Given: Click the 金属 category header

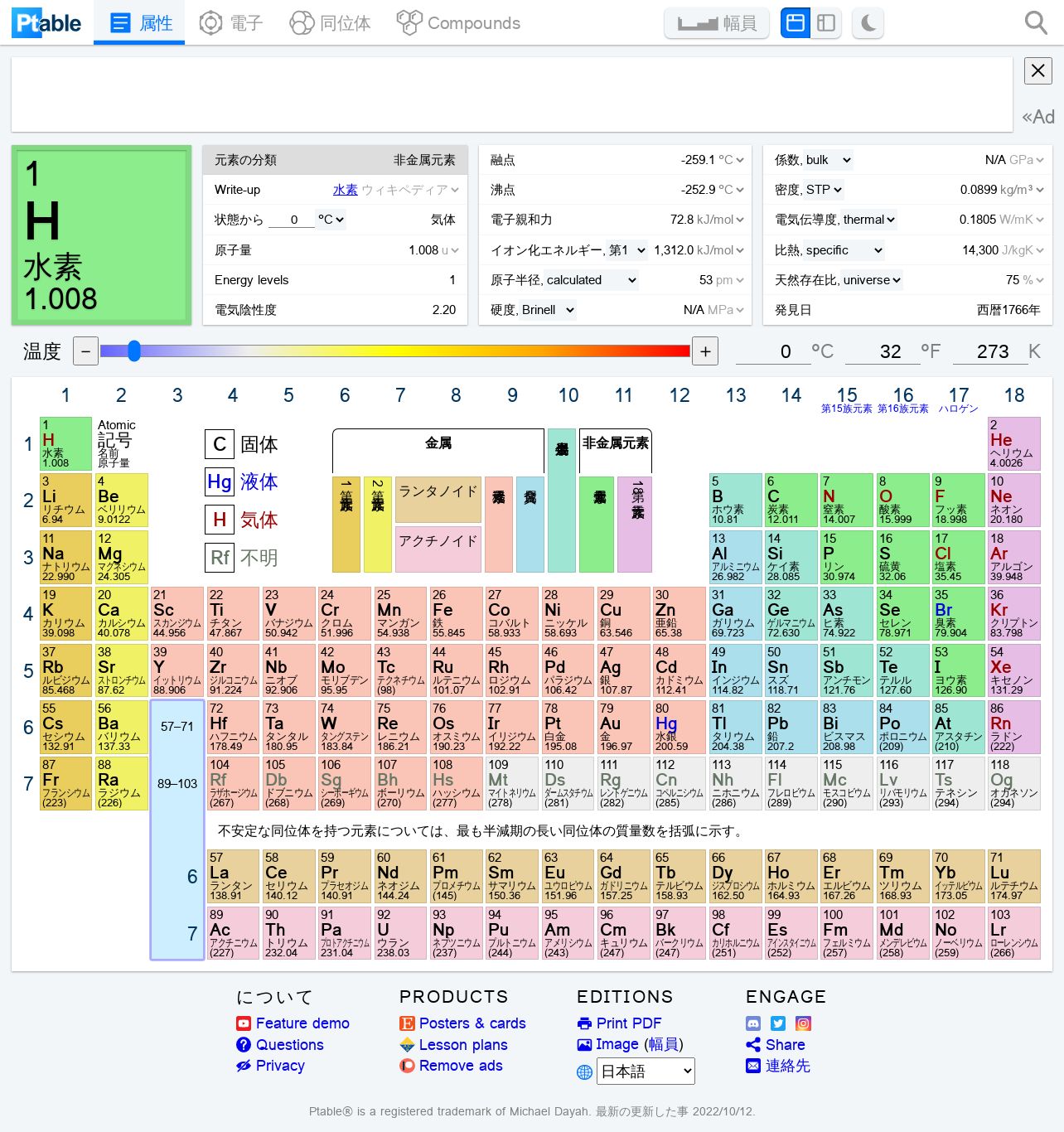Looking at the screenshot, I should [x=438, y=443].
